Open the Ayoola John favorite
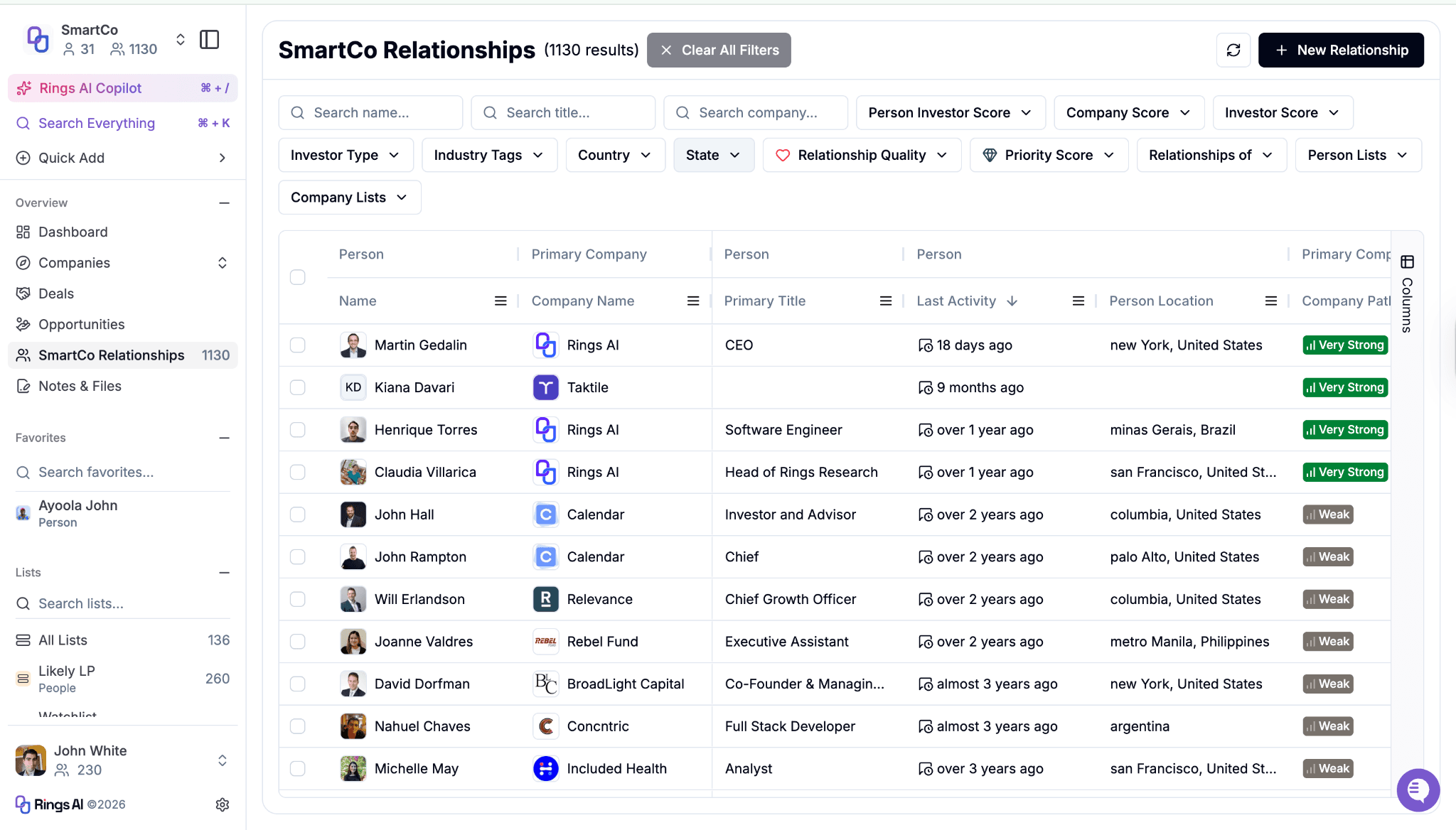Image resolution: width=1456 pixels, height=830 pixels. click(123, 513)
